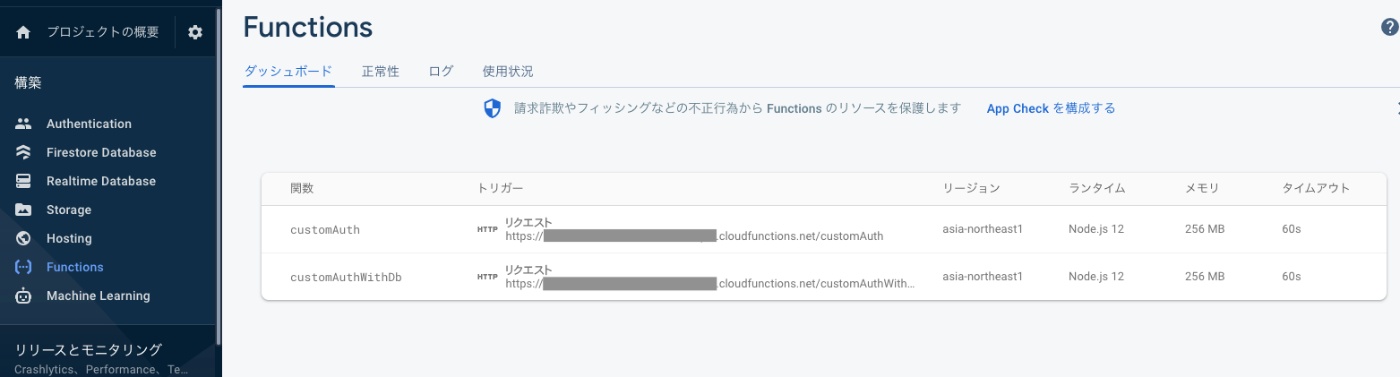The image size is (1400, 377).
Task: Switch to 正常性 tab
Action: 380,72
